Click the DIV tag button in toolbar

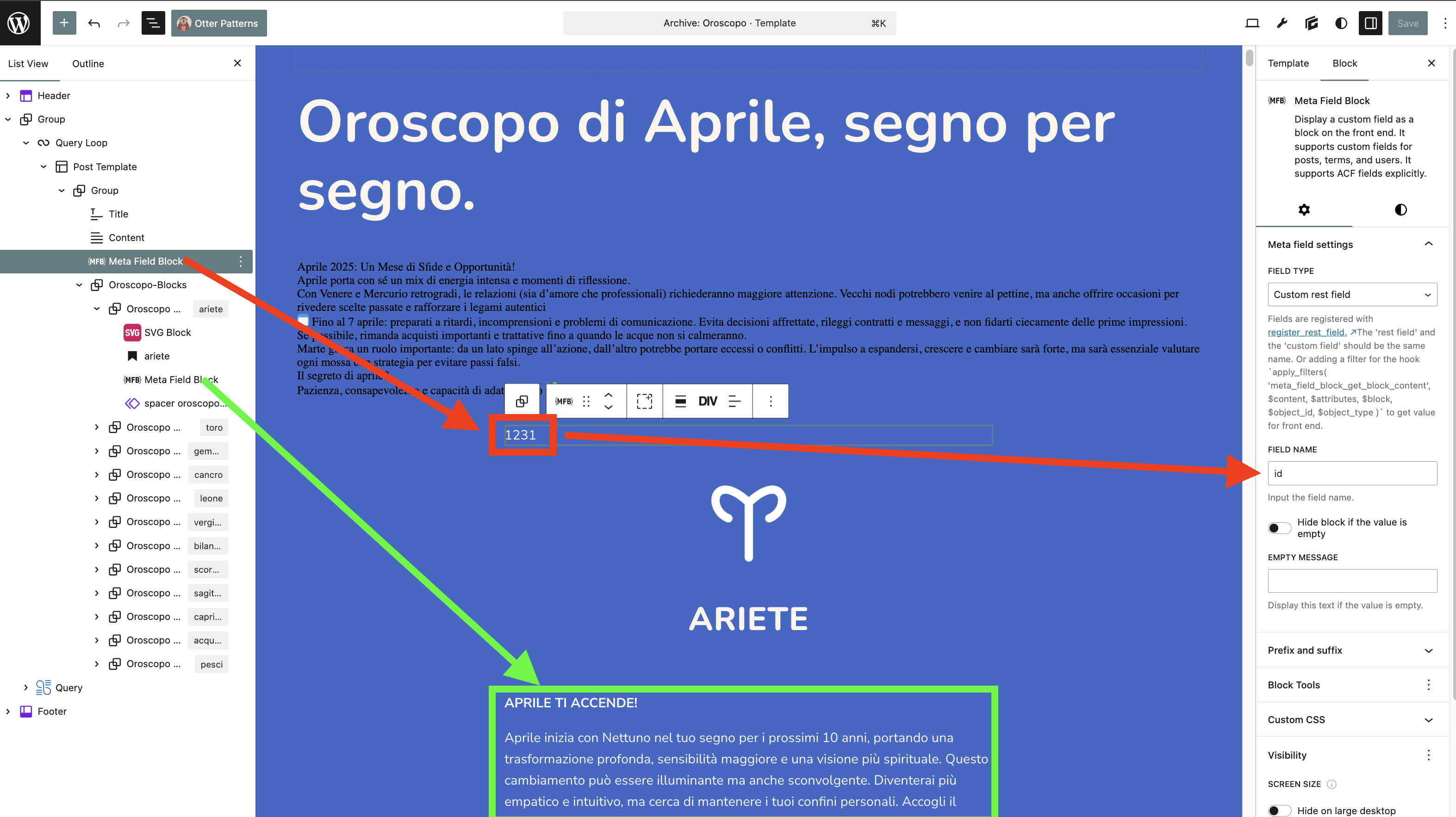(x=707, y=401)
